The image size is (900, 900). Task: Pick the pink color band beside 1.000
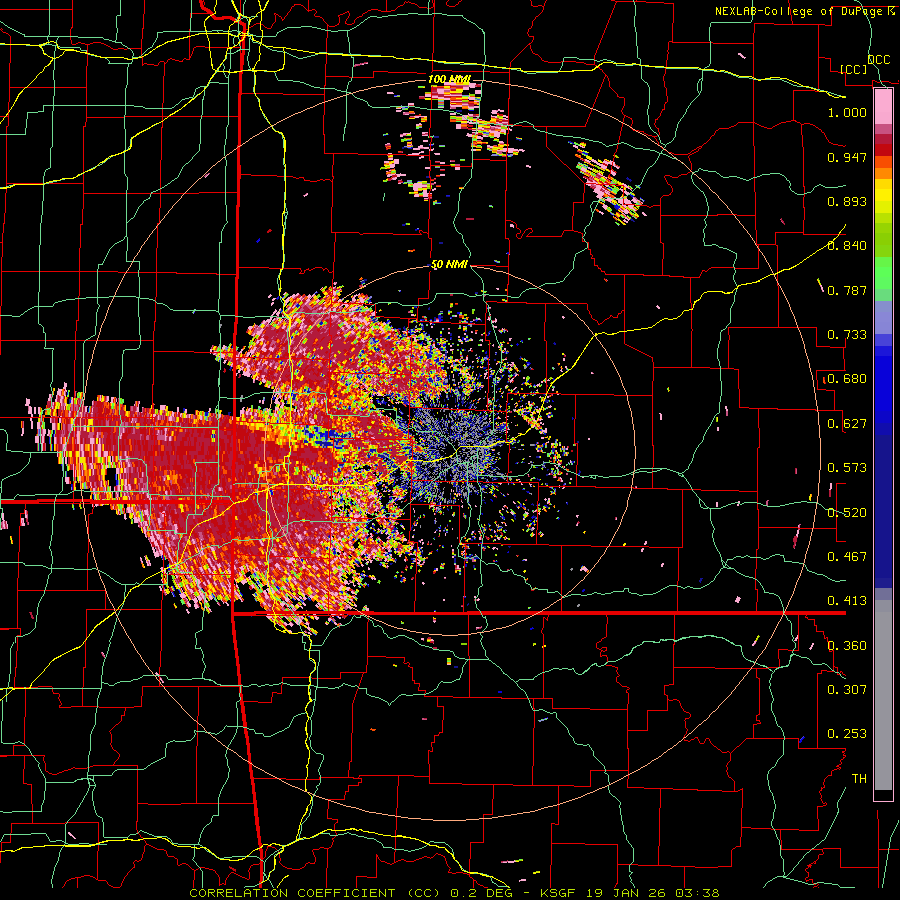pos(883,107)
